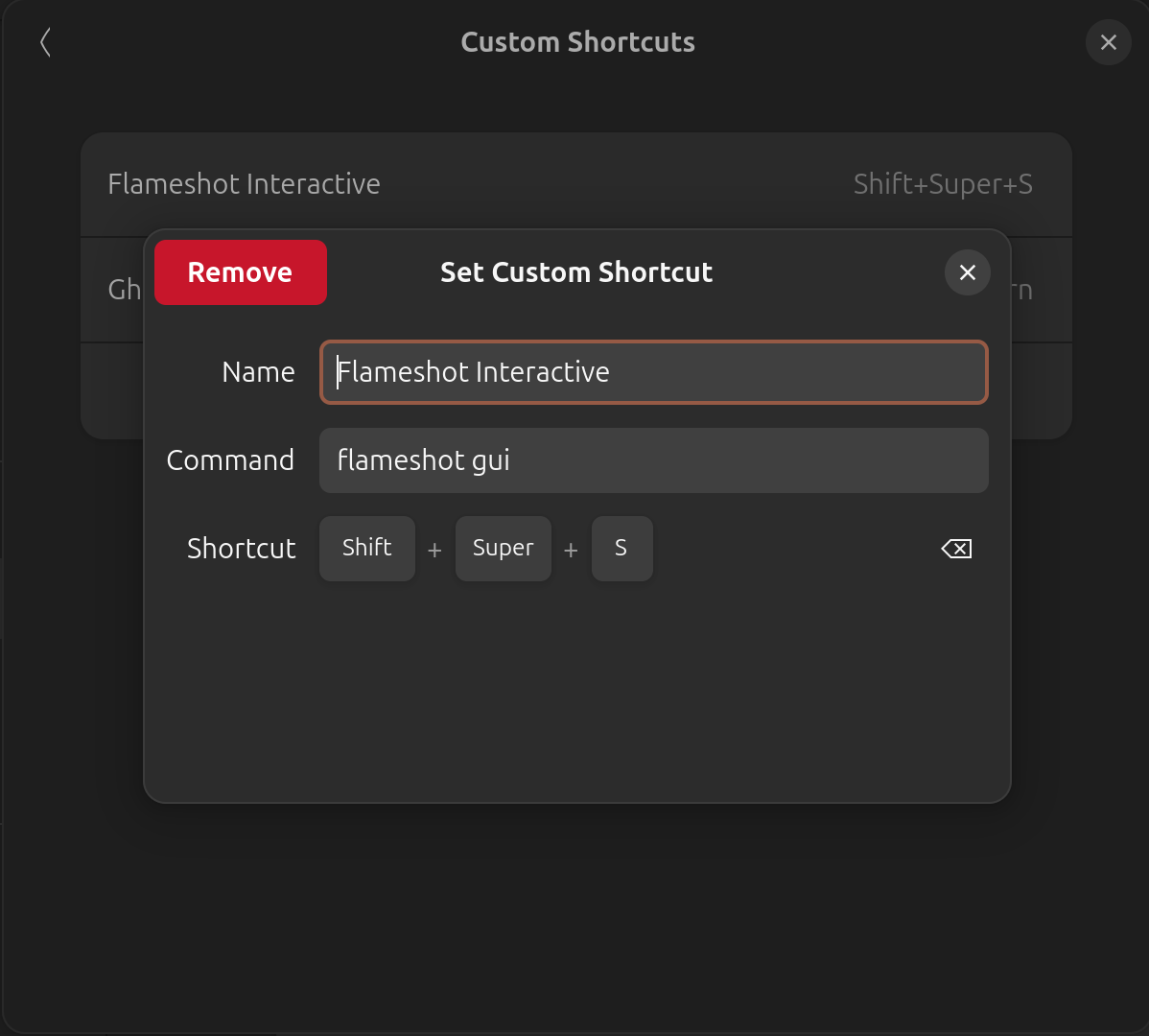Close the Set Custom Shortcut dialog
The image size is (1149, 1036).
[967, 272]
